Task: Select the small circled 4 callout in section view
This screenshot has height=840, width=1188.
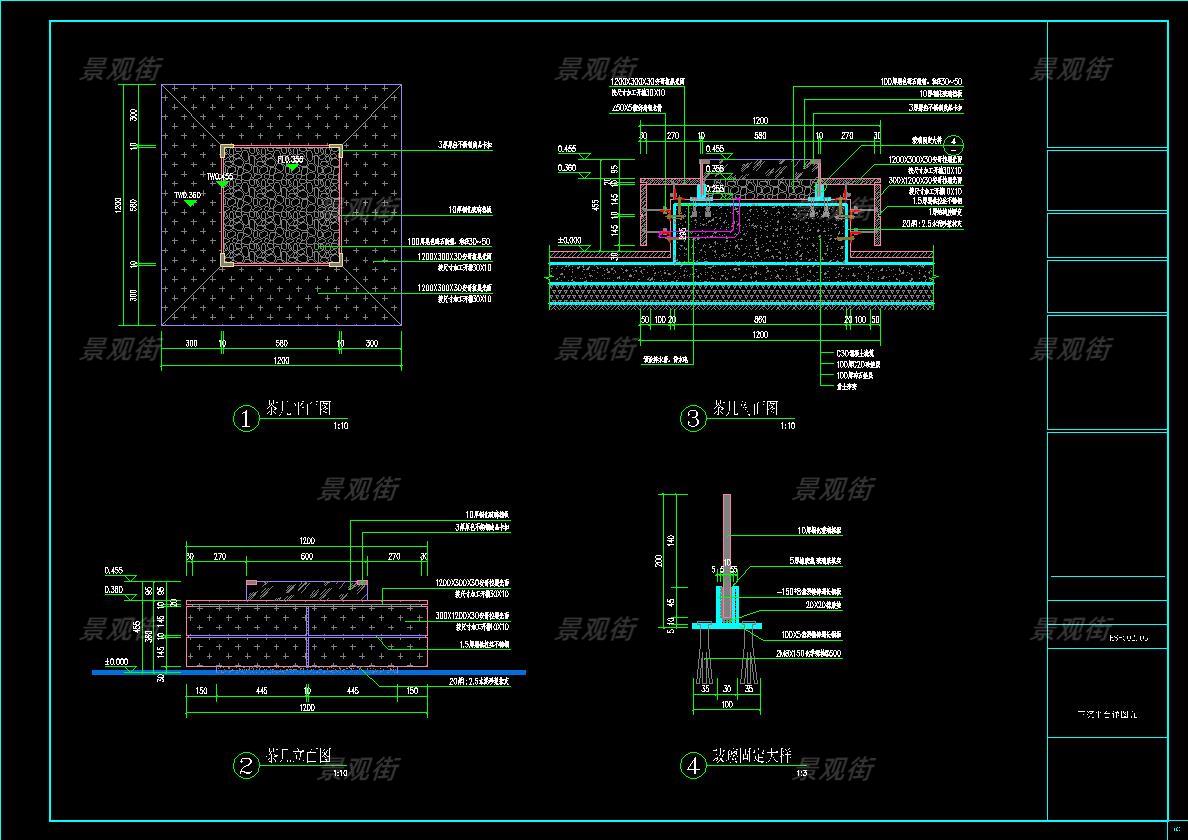Action: [x=954, y=145]
